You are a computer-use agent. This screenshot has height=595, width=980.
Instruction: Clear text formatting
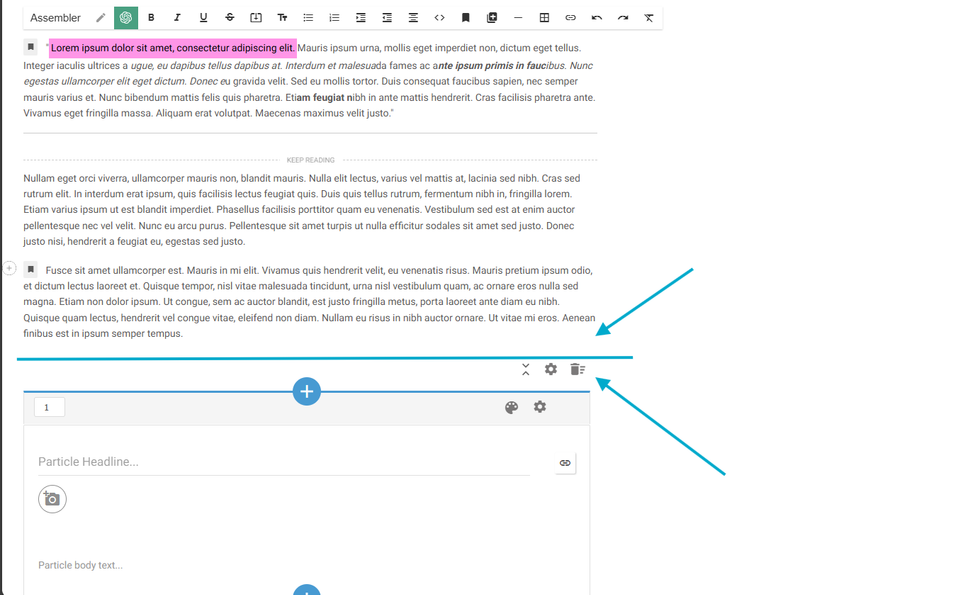[649, 18]
